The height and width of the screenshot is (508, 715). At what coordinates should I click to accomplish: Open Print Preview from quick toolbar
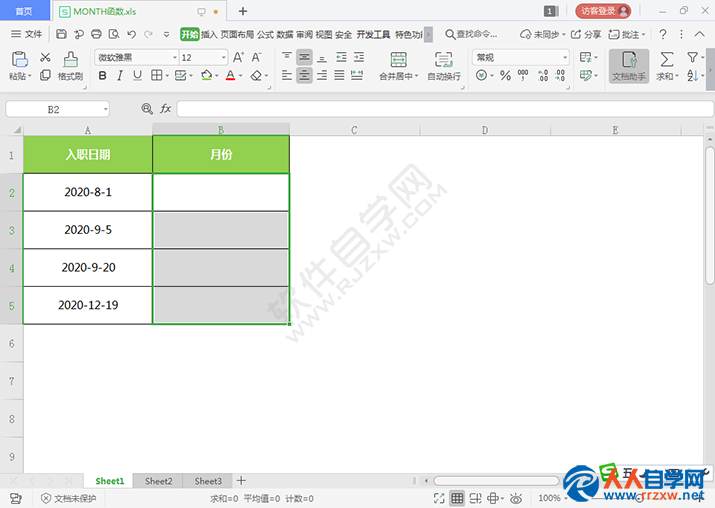tap(114, 34)
